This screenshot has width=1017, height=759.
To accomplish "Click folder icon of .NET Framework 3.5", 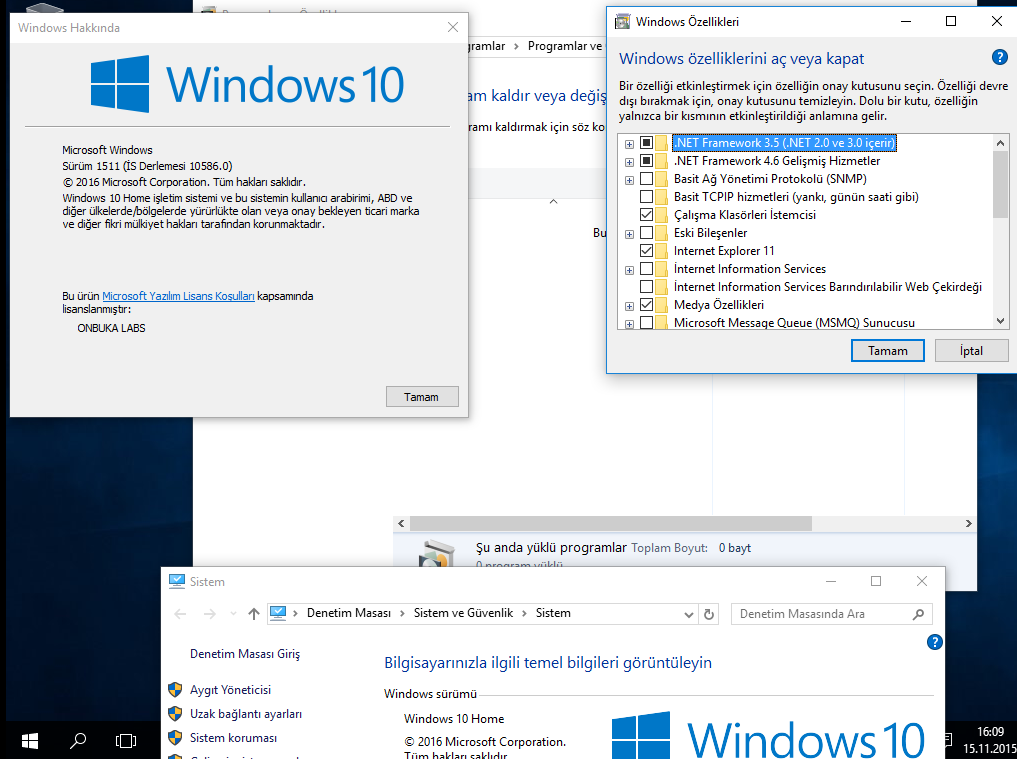I will point(662,143).
